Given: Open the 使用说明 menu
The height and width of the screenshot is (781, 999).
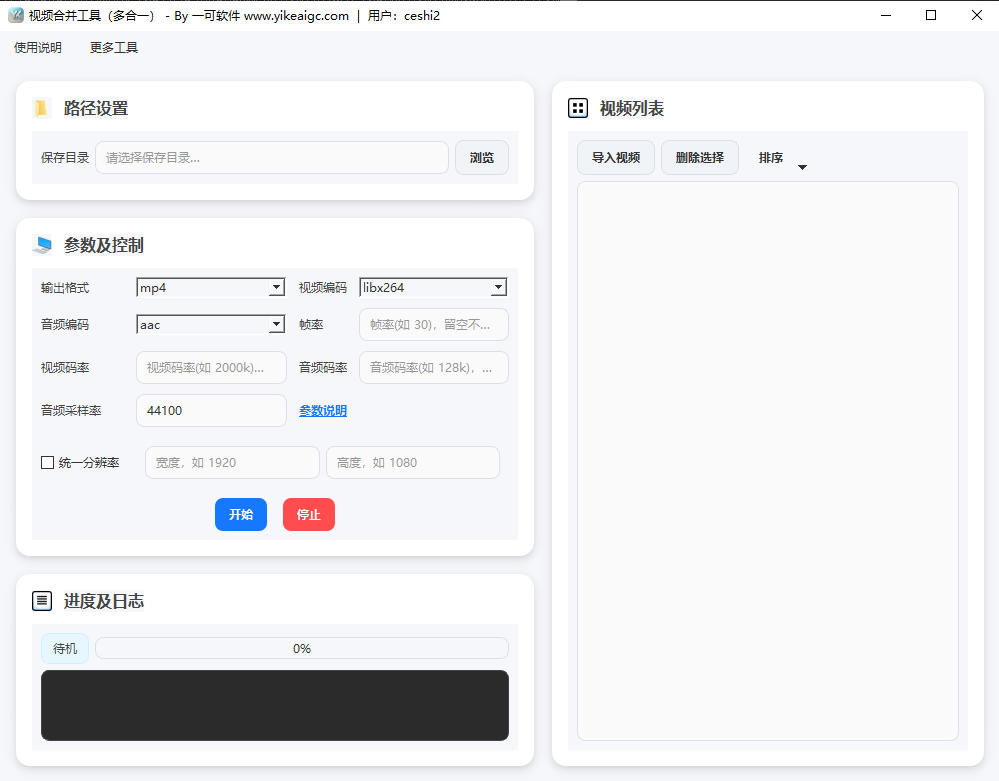Looking at the screenshot, I should tap(36, 47).
